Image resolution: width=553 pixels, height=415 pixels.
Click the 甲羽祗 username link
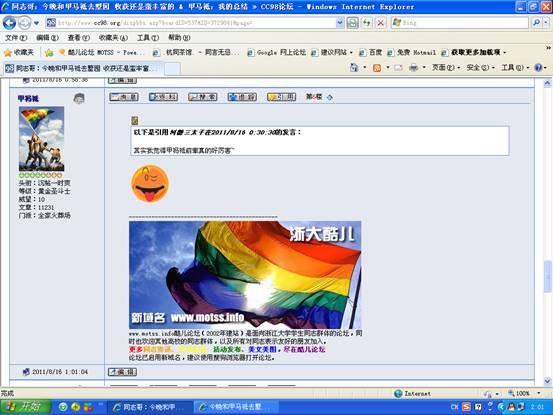[28, 98]
